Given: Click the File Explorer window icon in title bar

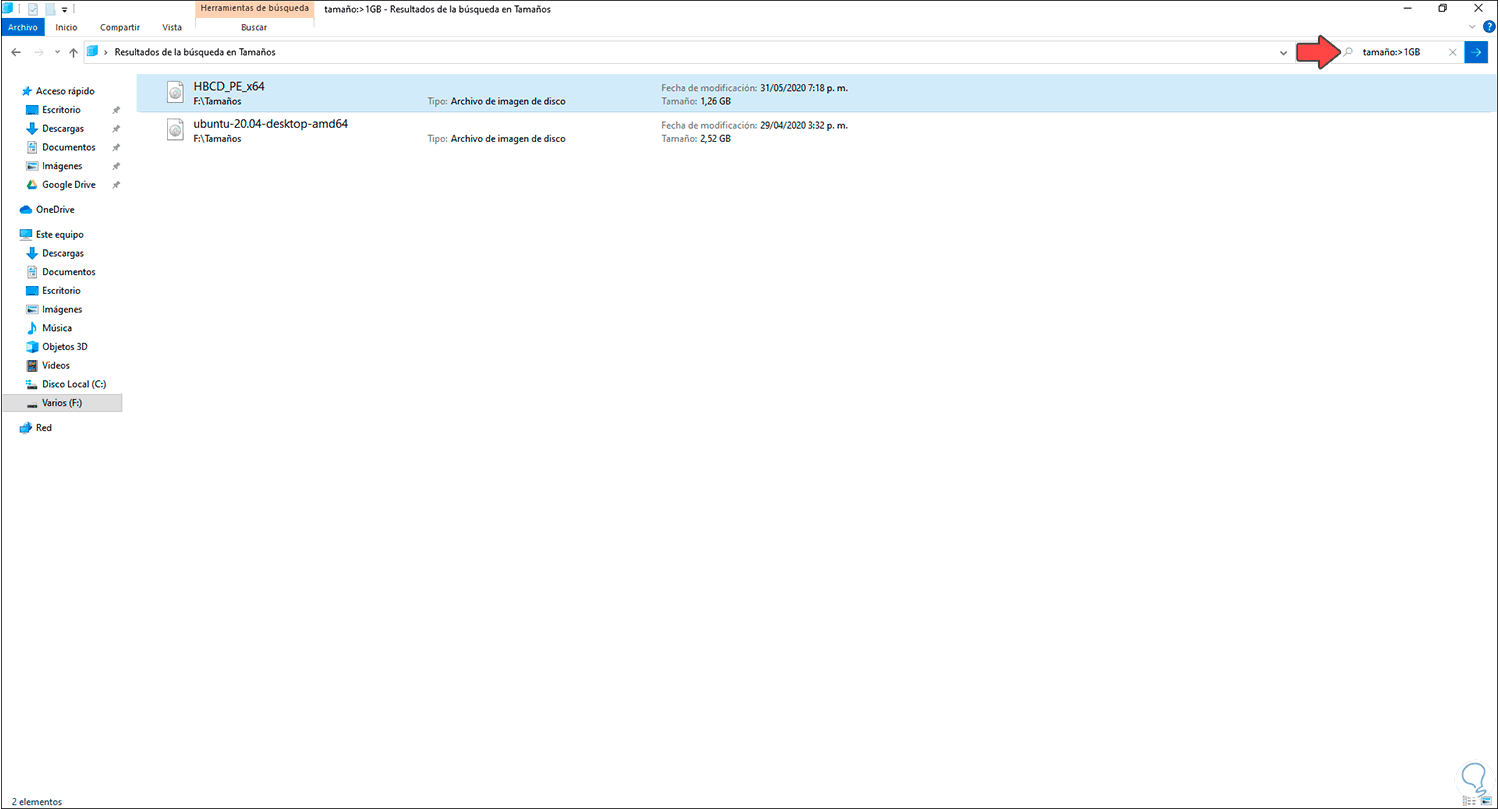Looking at the screenshot, I should (9, 9).
